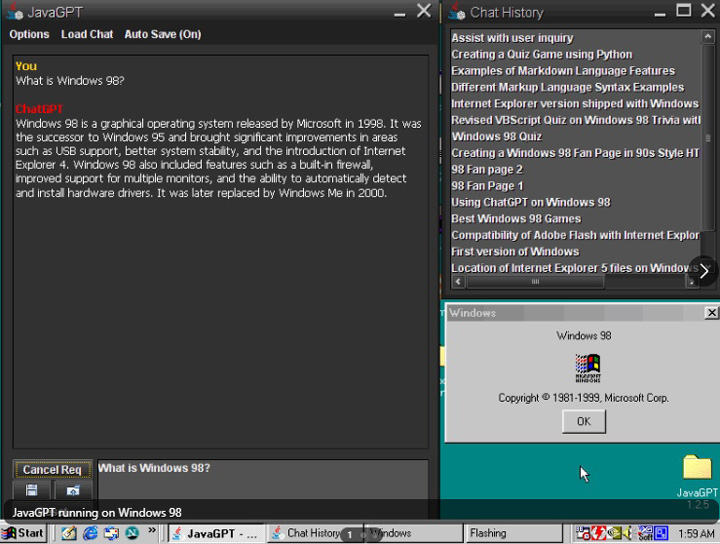This screenshot has height=544, width=720.
Task: Toggle the Auto Save (On) setting
Action: tap(162, 34)
